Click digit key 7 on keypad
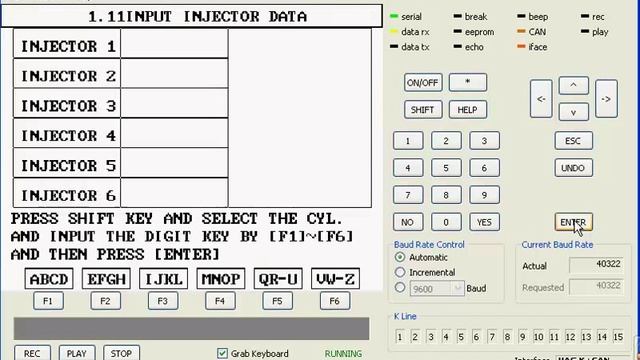Viewport: 640px width, 360px height. point(408,195)
